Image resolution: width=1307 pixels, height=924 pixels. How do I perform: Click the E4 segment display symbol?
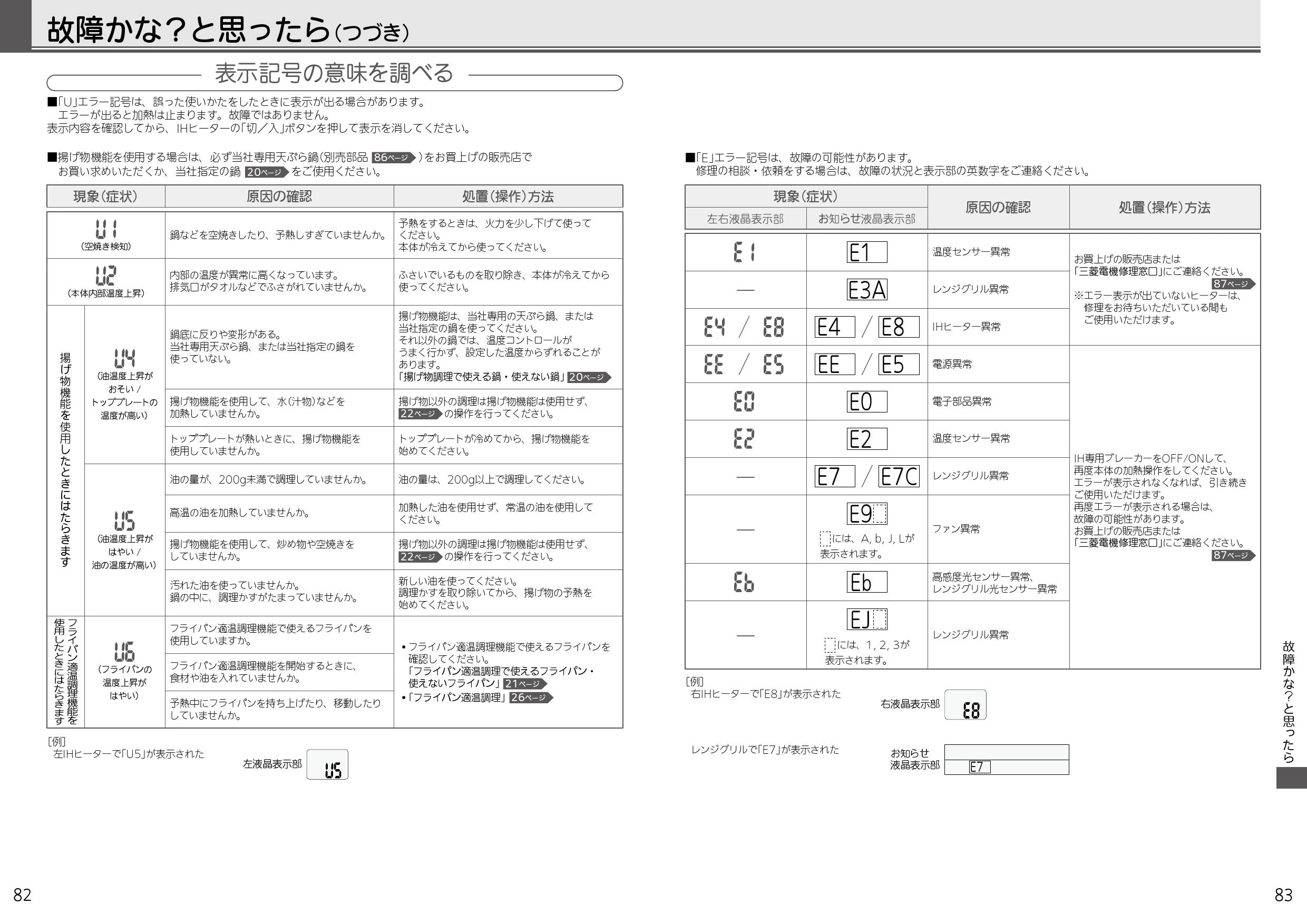point(715,327)
